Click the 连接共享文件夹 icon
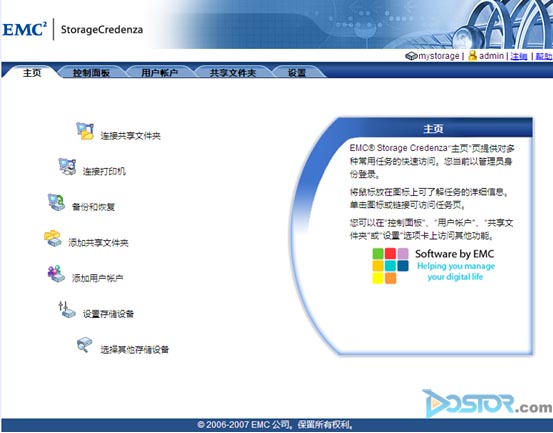The image size is (553, 433). [85, 131]
